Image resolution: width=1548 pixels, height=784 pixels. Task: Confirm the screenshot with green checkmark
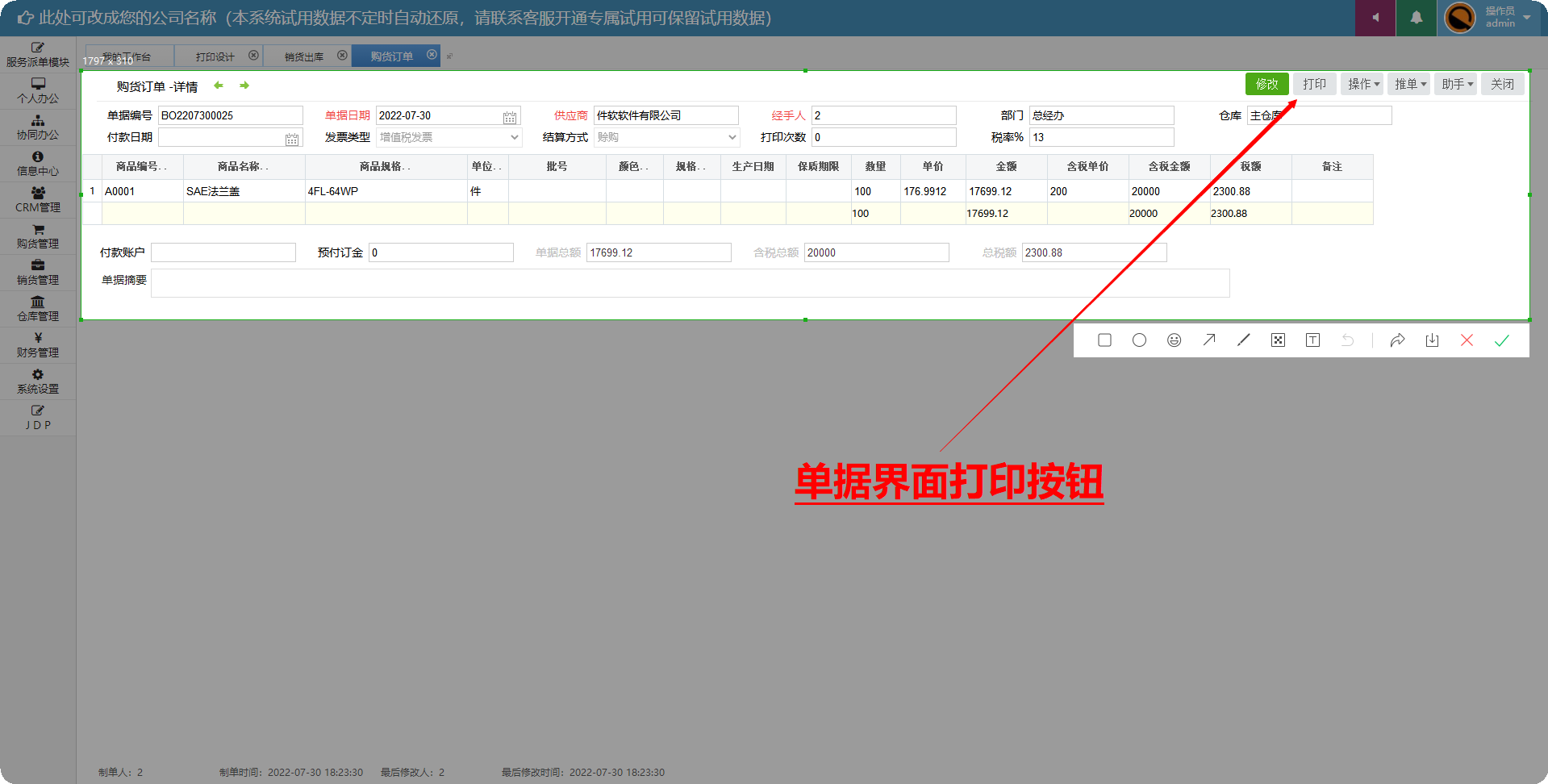(x=1501, y=340)
